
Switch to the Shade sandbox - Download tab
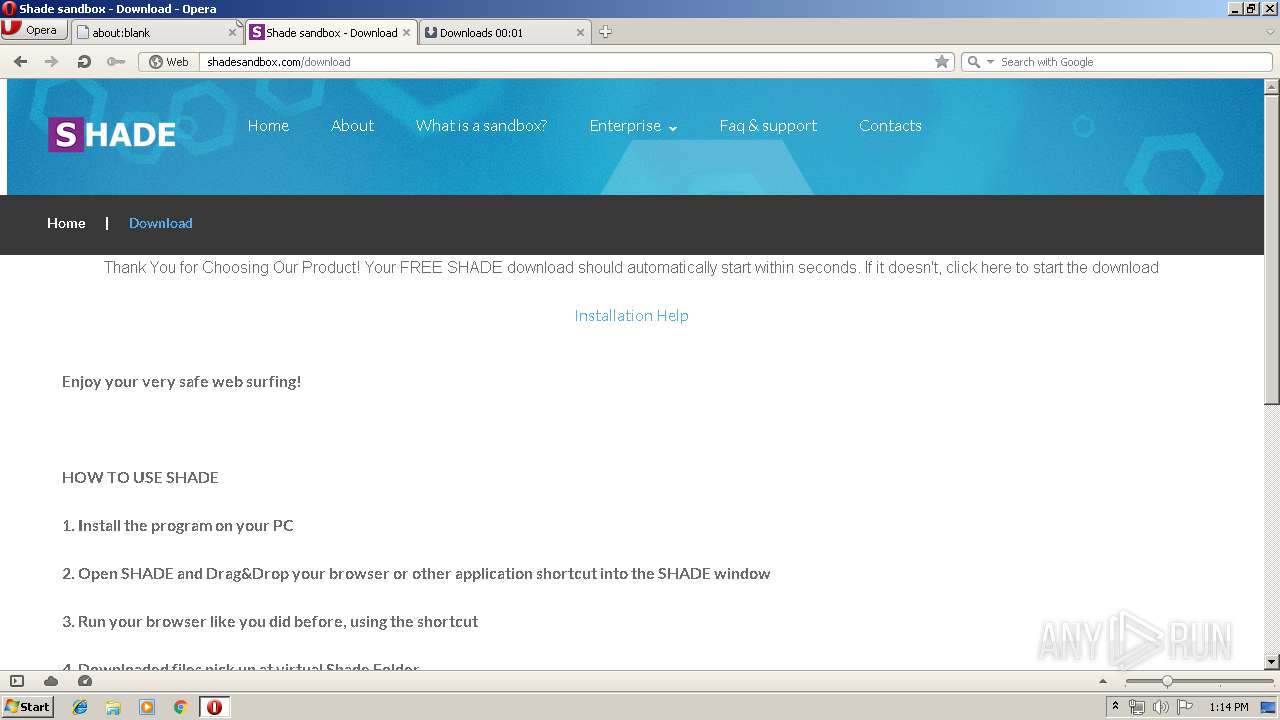point(330,32)
